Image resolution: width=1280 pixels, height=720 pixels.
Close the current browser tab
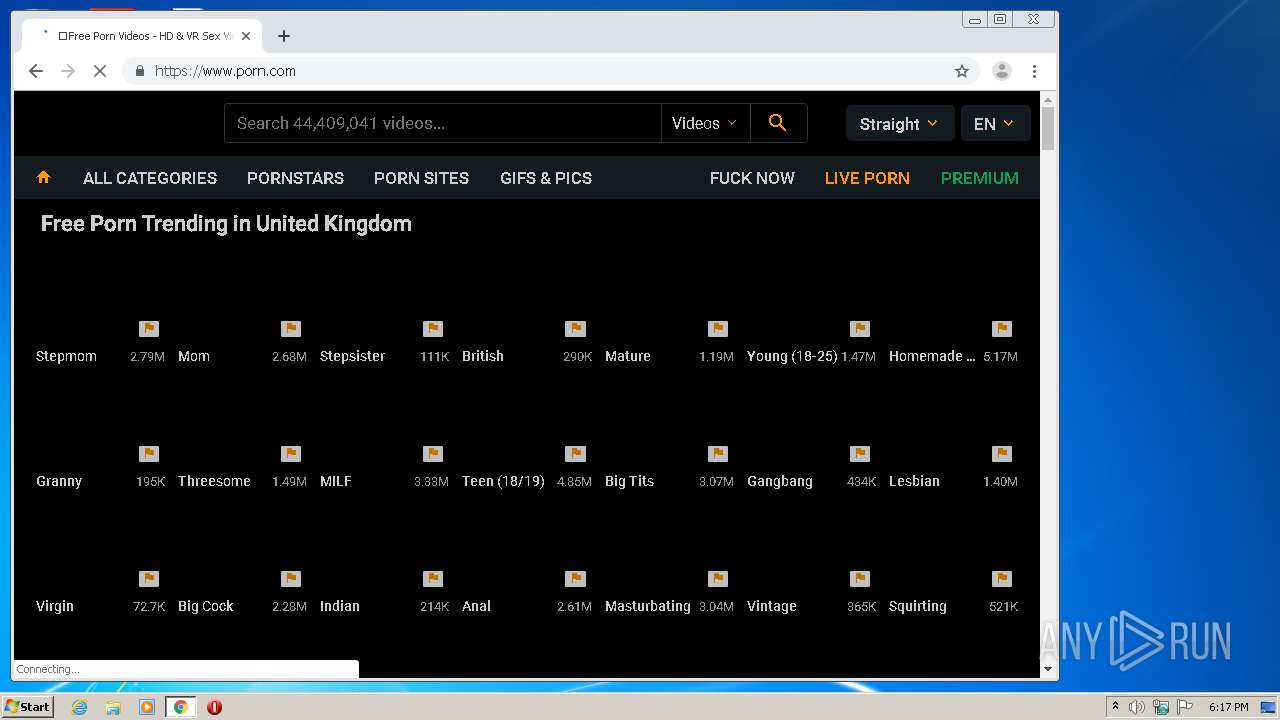click(x=246, y=36)
